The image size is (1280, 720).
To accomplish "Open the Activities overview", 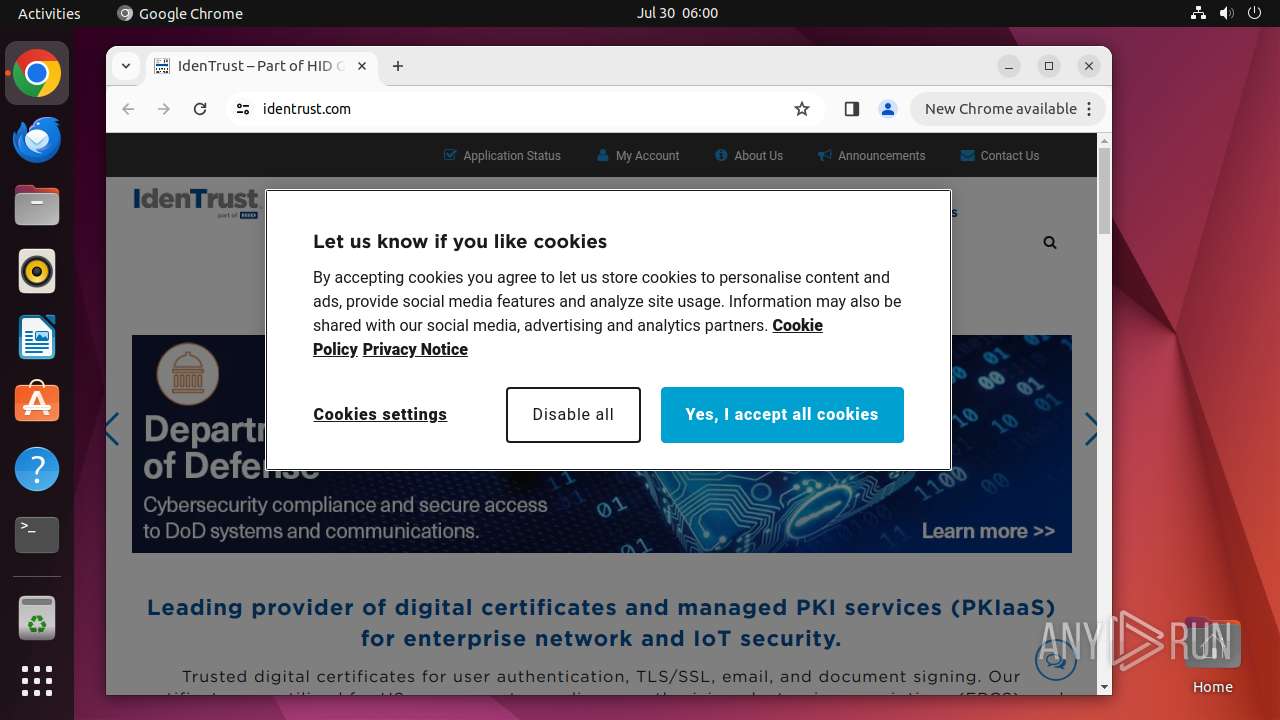I will click(x=49, y=13).
